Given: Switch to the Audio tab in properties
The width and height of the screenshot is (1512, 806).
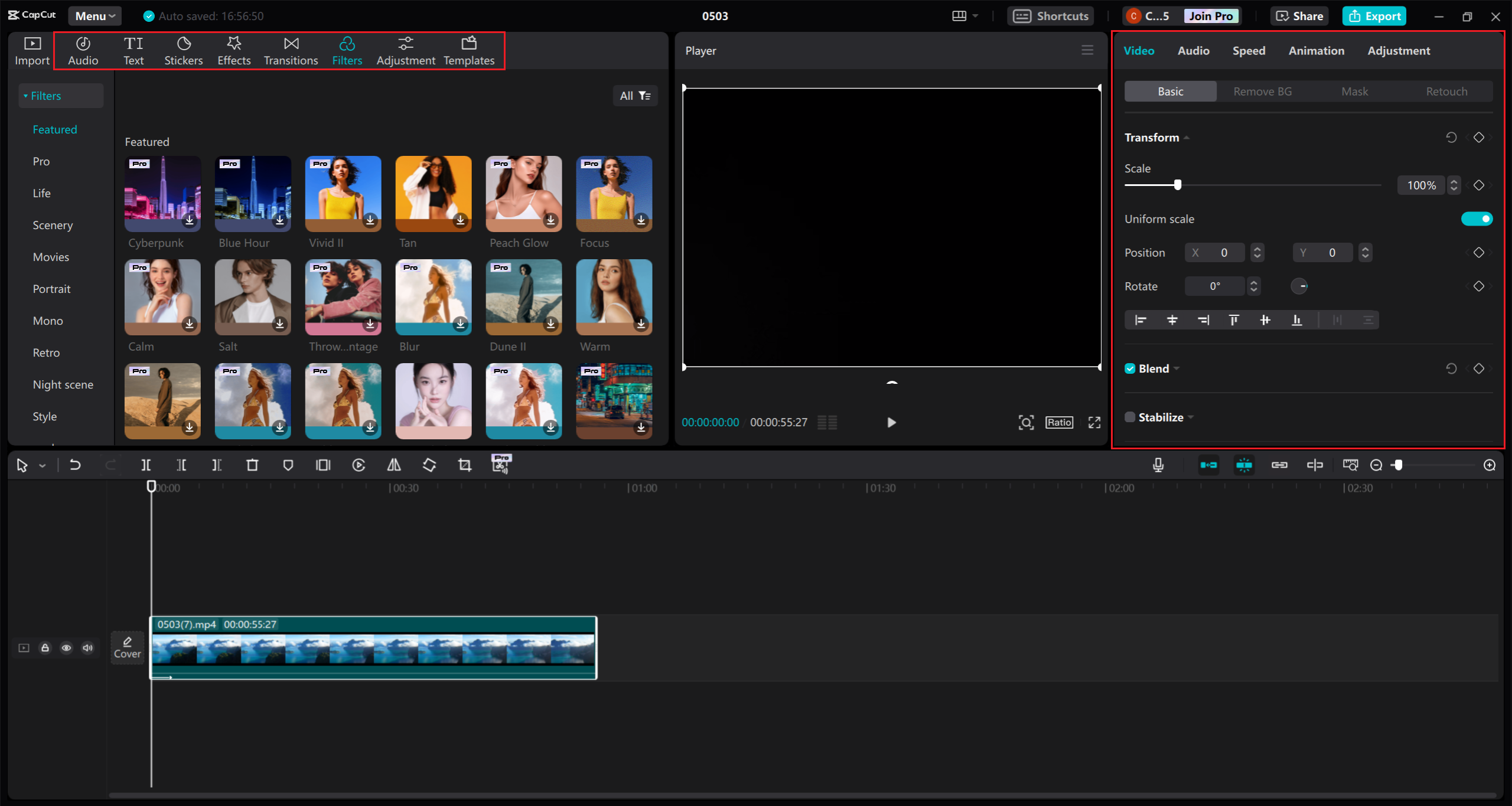Looking at the screenshot, I should pos(1192,50).
